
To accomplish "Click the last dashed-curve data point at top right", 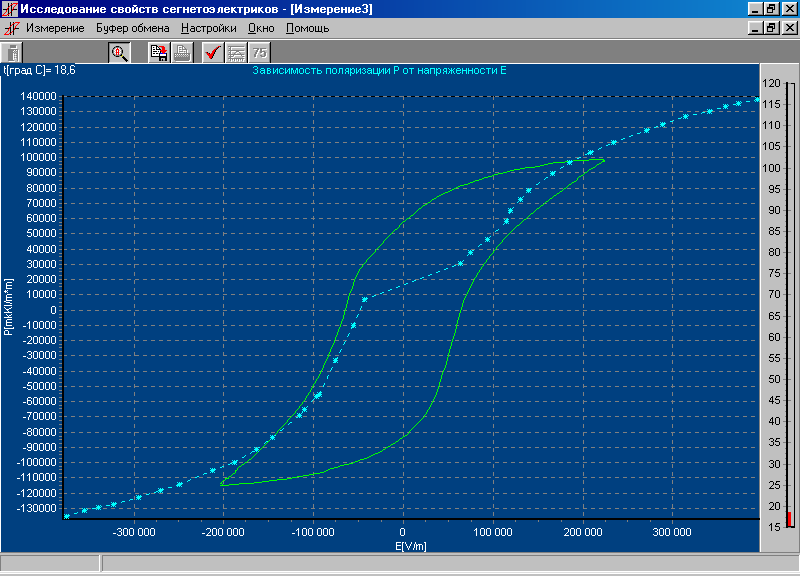I will click(757, 99).
